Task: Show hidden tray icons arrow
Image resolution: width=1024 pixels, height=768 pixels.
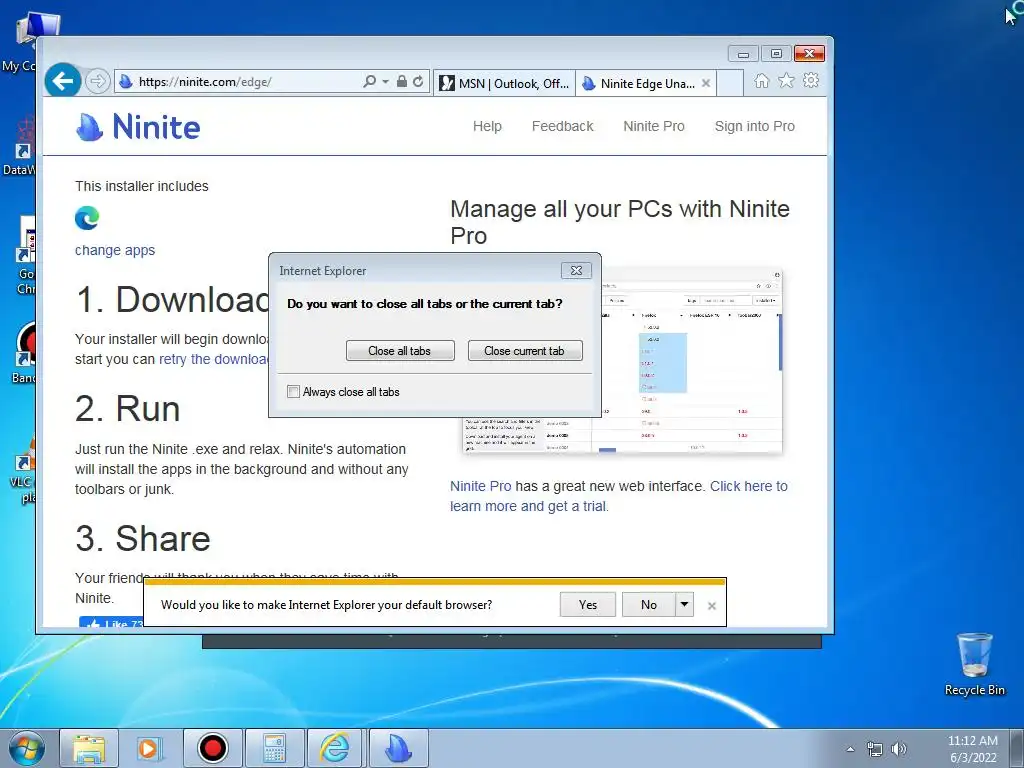Action: click(850, 749)
